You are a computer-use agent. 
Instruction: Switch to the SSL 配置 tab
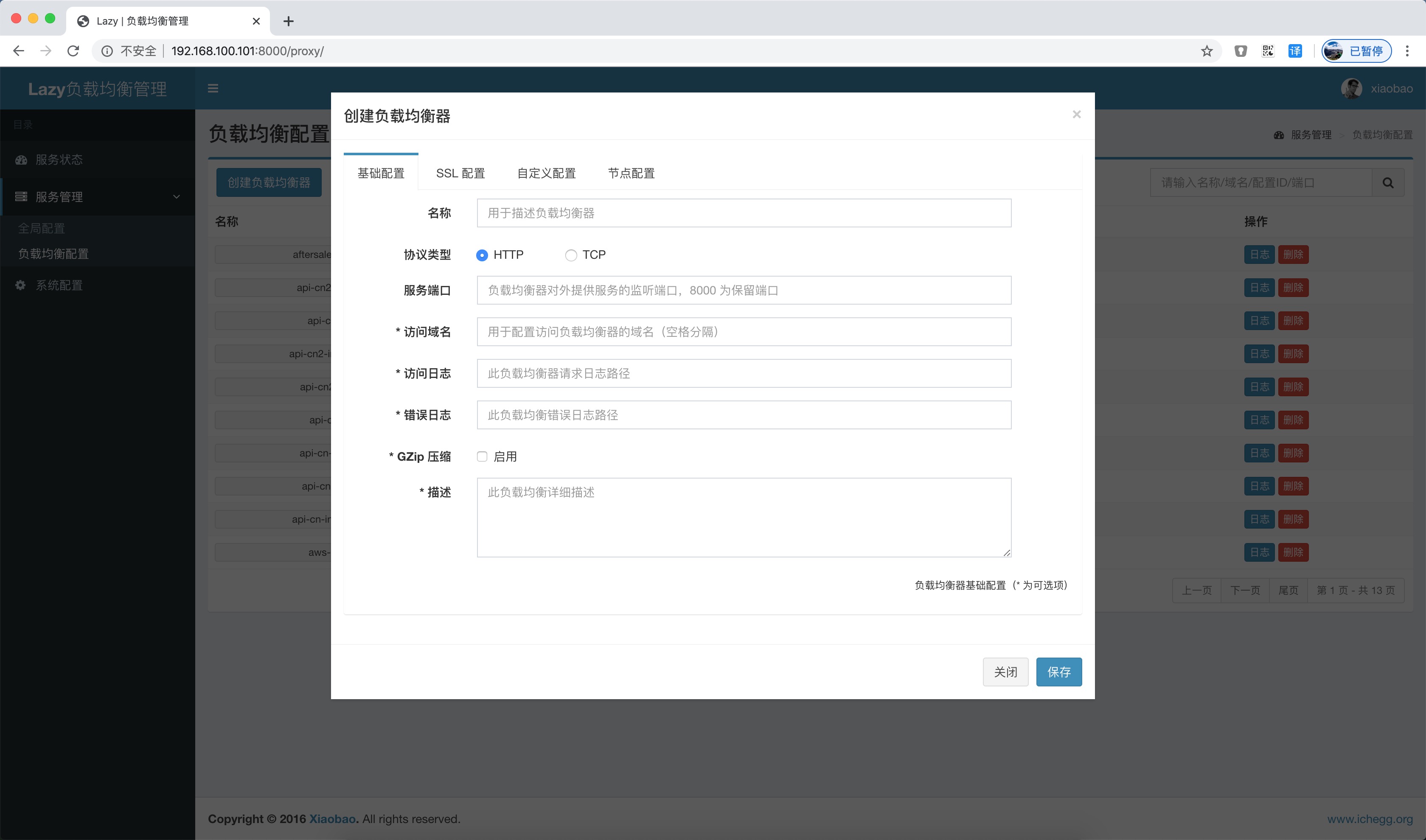click(x=460, y=173)
